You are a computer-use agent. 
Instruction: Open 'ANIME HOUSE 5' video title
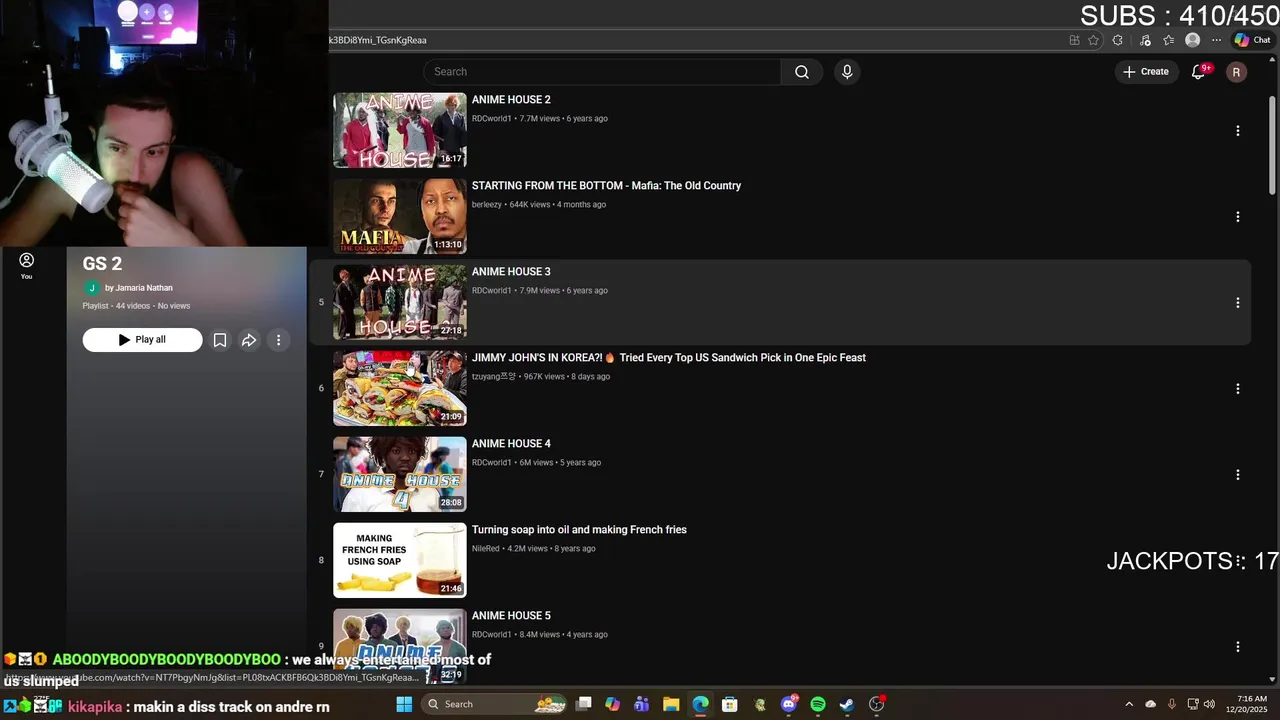(511, 616)
